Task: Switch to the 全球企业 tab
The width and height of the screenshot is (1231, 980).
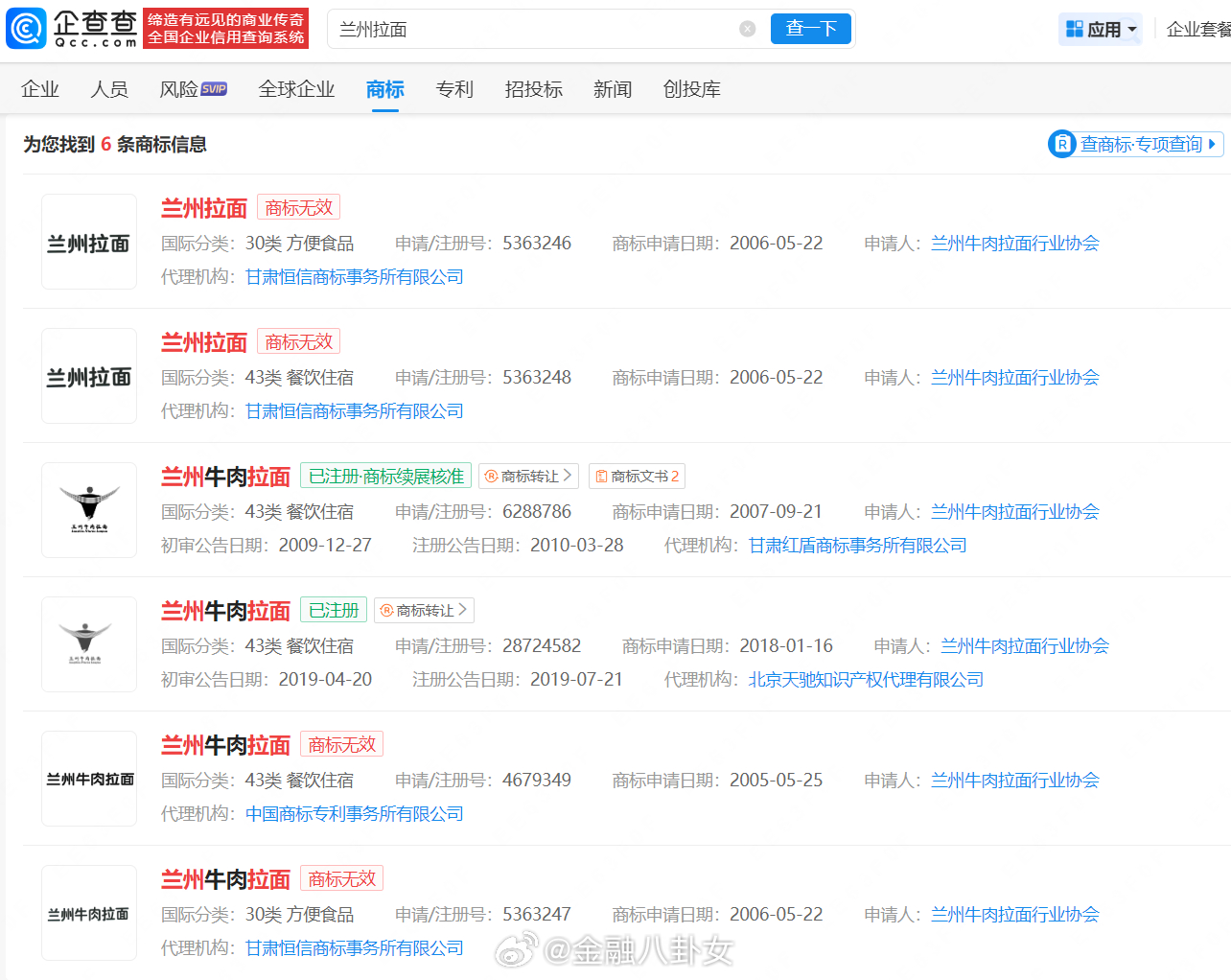Action: pyautogui.click(x=297, y=89)
